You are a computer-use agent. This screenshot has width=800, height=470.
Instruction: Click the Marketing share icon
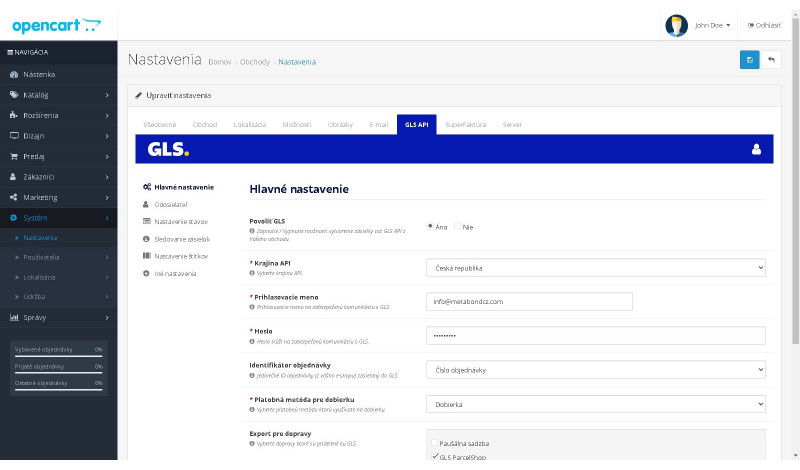point(14,197)
